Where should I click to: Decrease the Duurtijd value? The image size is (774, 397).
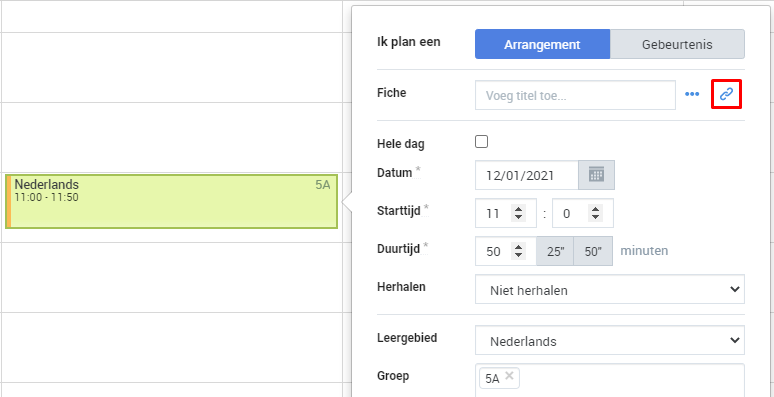coord(518,255)
